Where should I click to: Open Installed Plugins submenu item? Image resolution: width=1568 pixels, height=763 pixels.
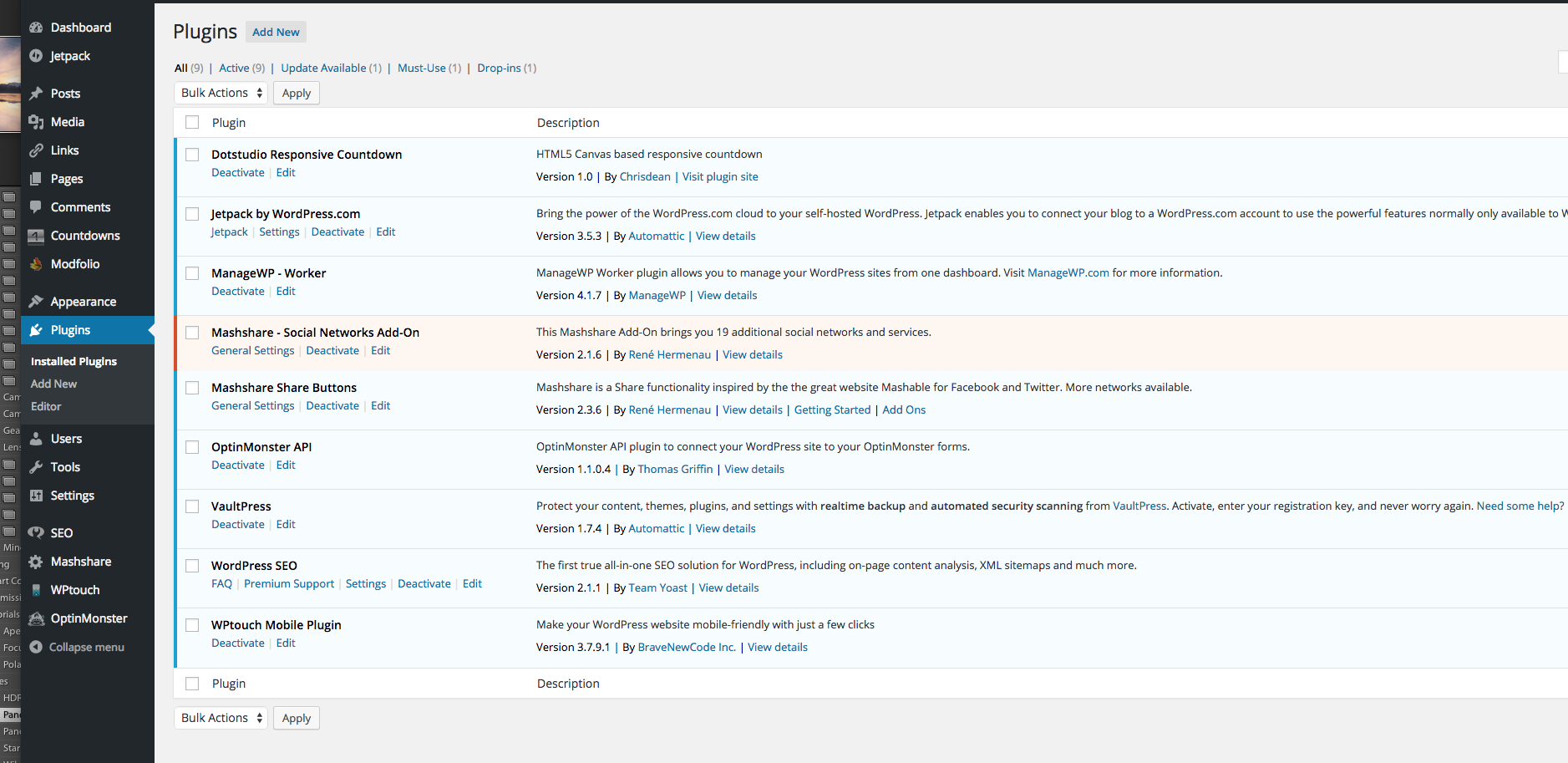[x=74, y=361]
